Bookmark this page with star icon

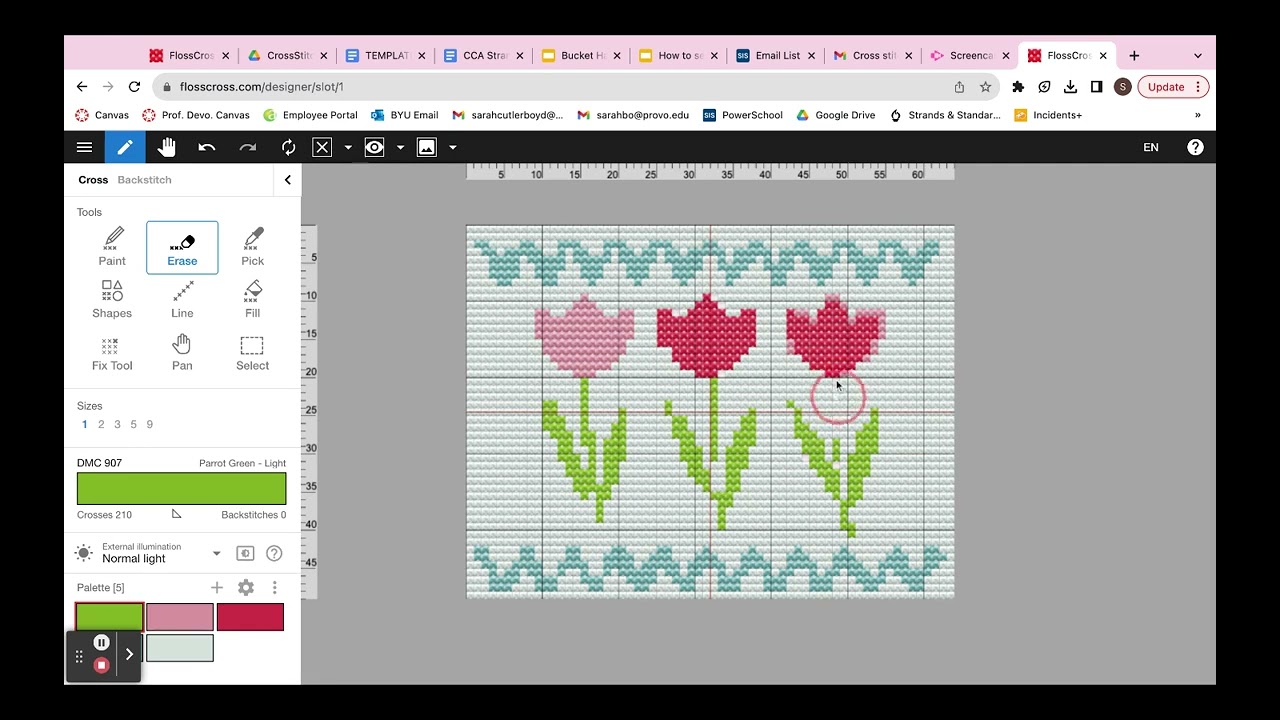tap(985, 87)
